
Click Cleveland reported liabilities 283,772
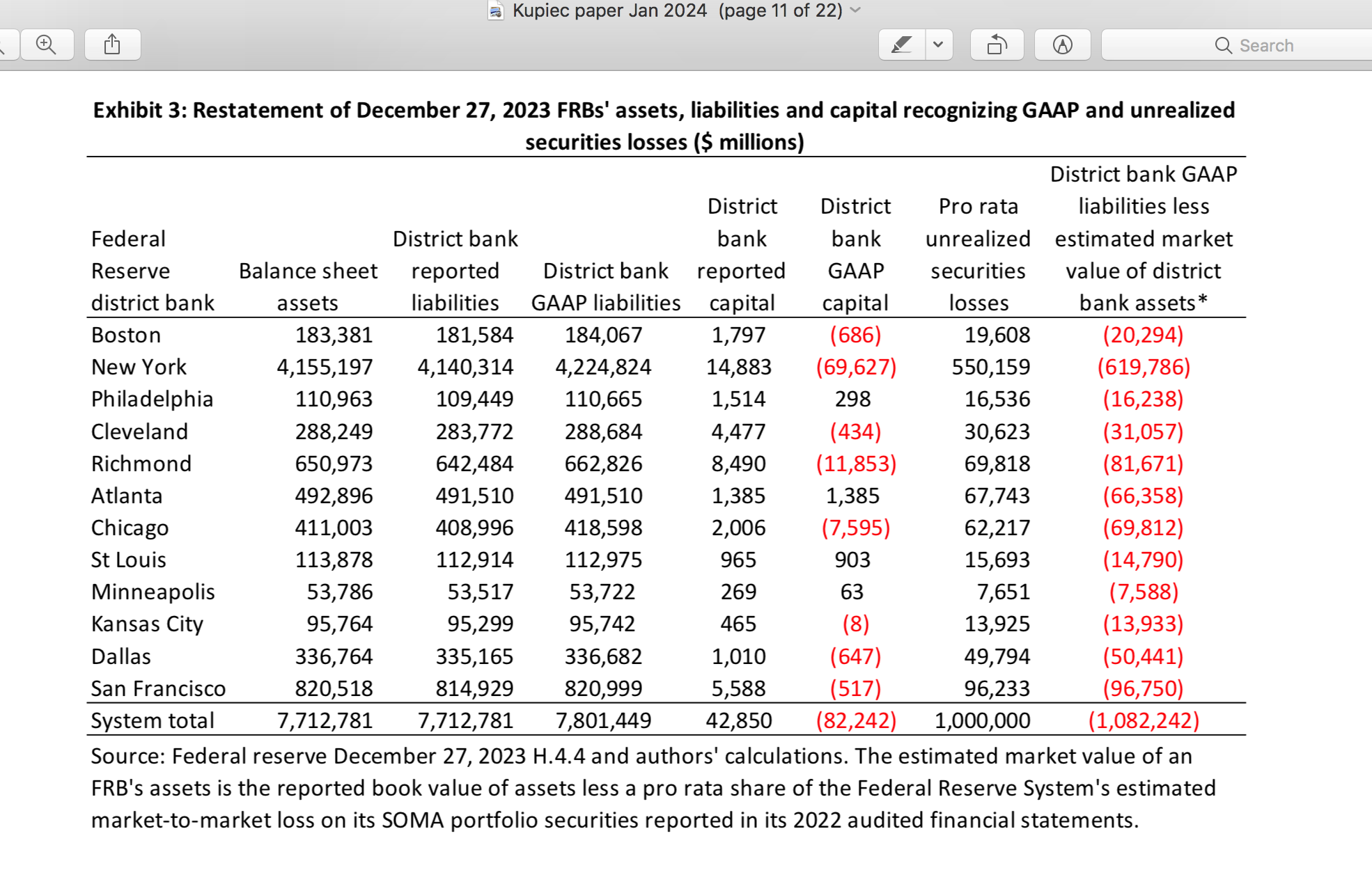coord(474,432)
